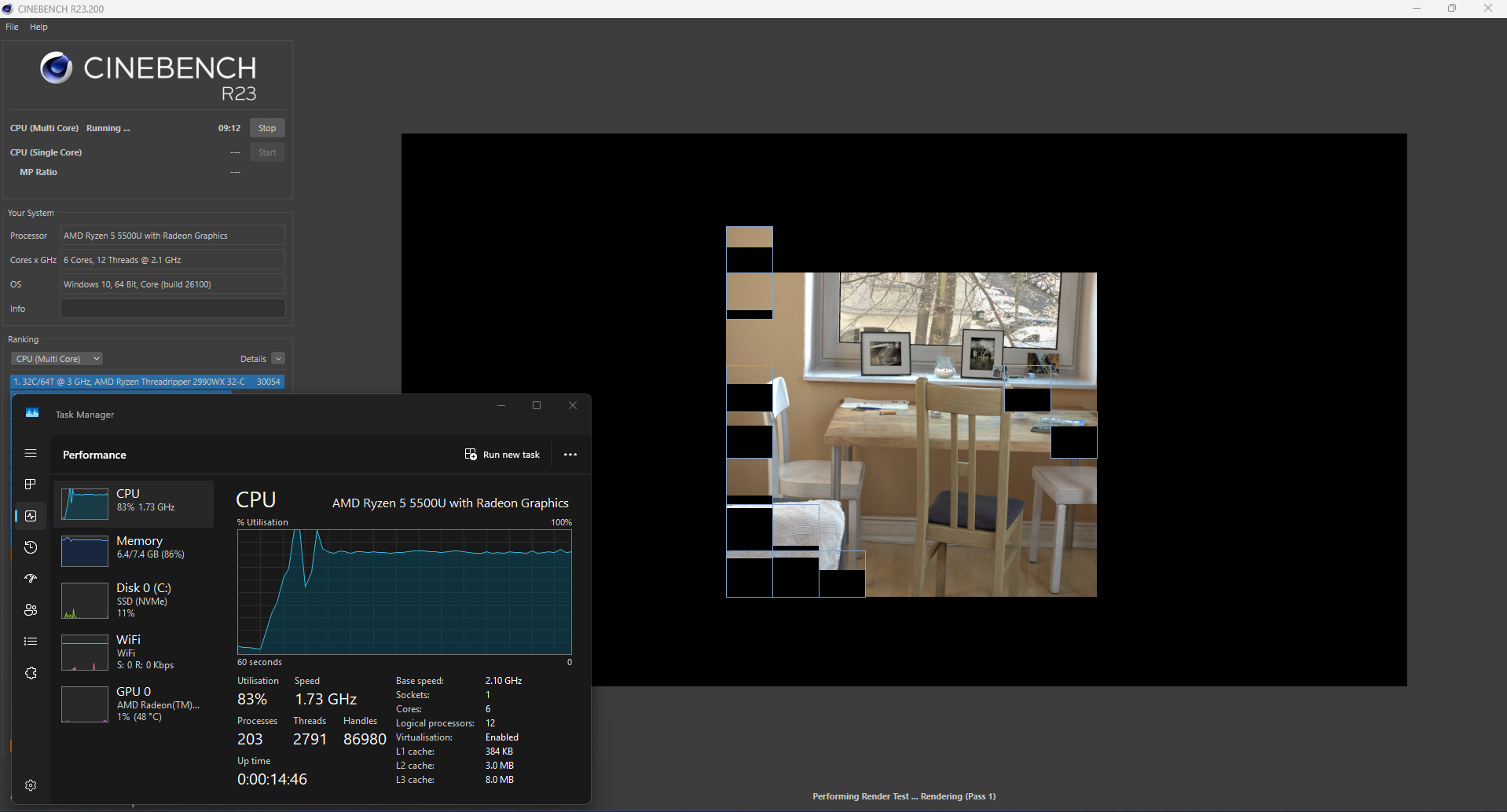Viewport: 1507px width, 812px height.
Task: Minimize the Cinebench window
Action: pyautogui.click(x=1417, y=9)
